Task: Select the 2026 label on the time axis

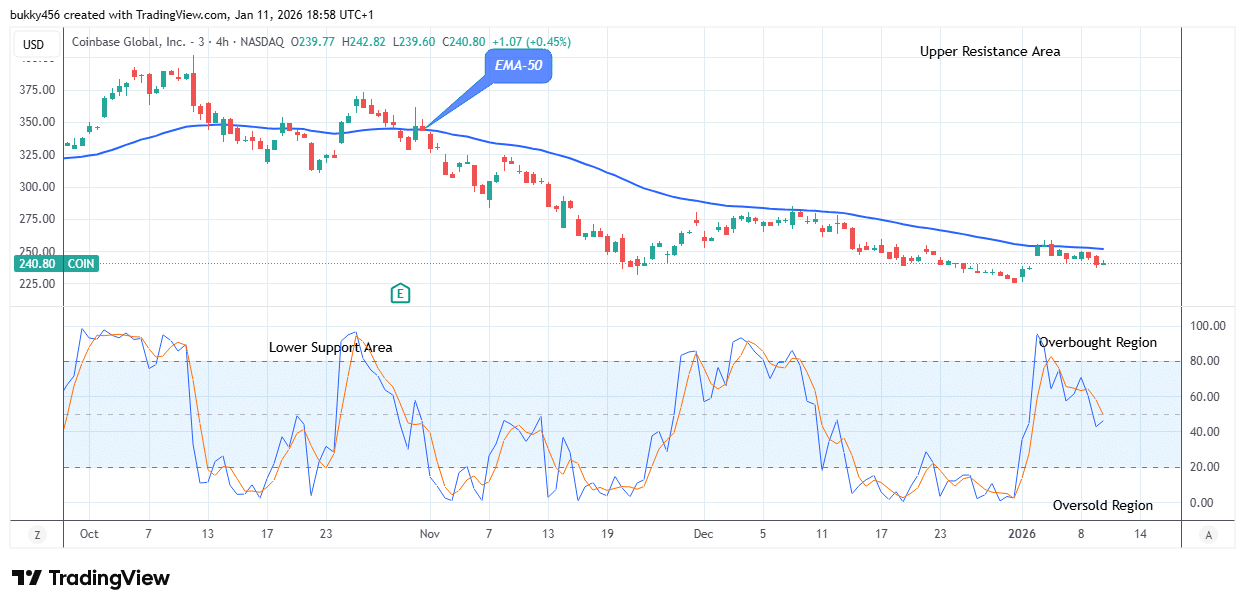Action: click(1024, 534)
